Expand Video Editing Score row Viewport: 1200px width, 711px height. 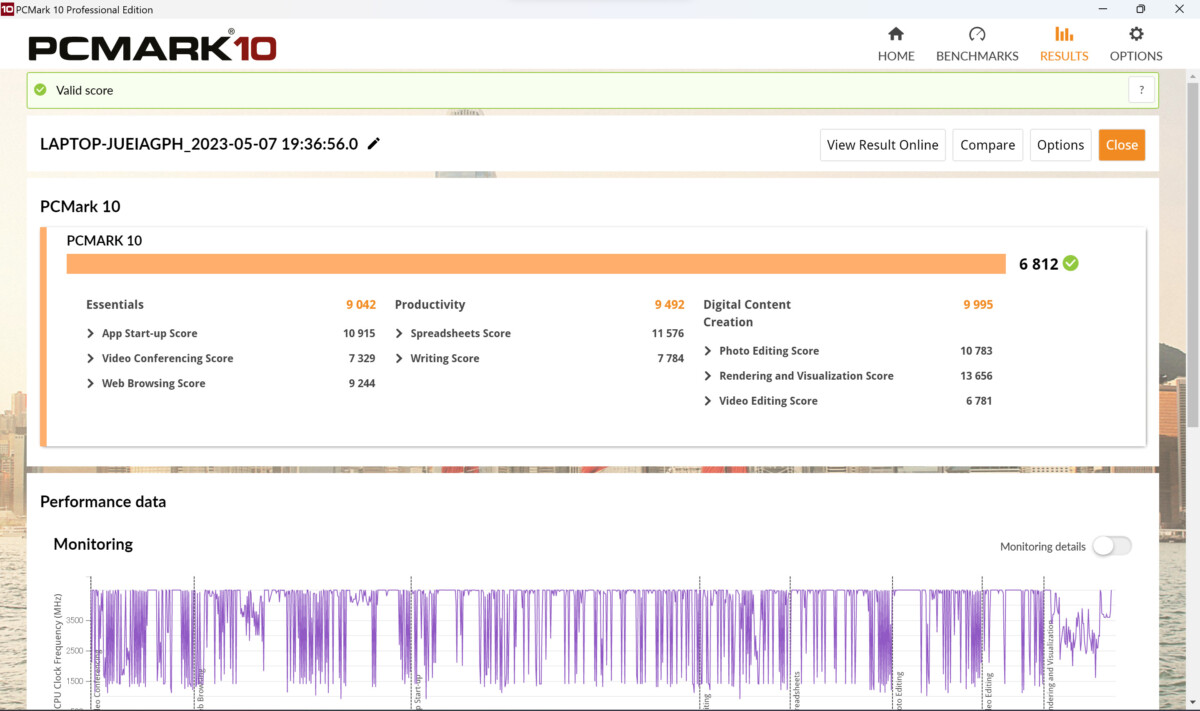708,401
